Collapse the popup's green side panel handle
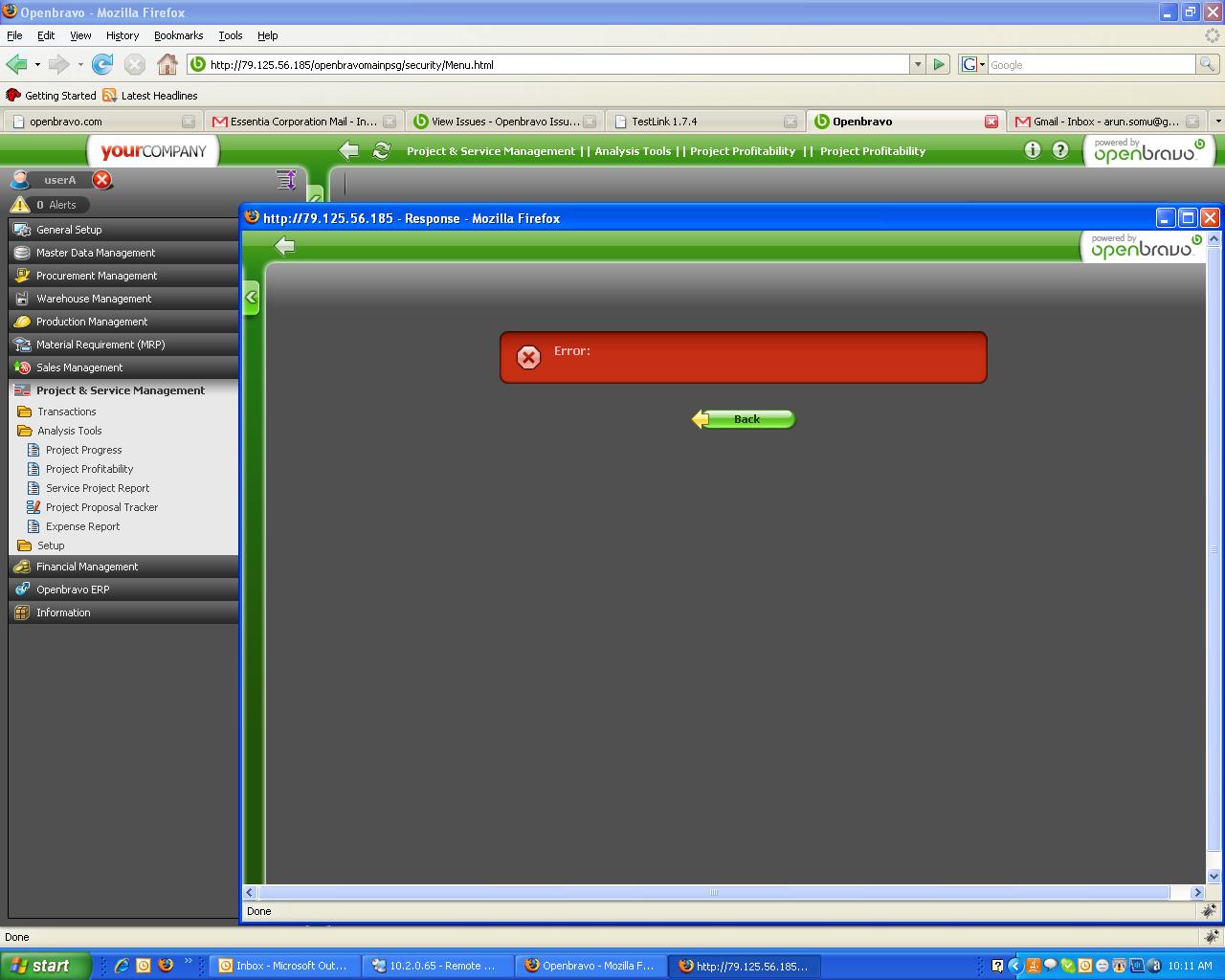Viewport: 1225px width, 980px height. tap(251, 298)
